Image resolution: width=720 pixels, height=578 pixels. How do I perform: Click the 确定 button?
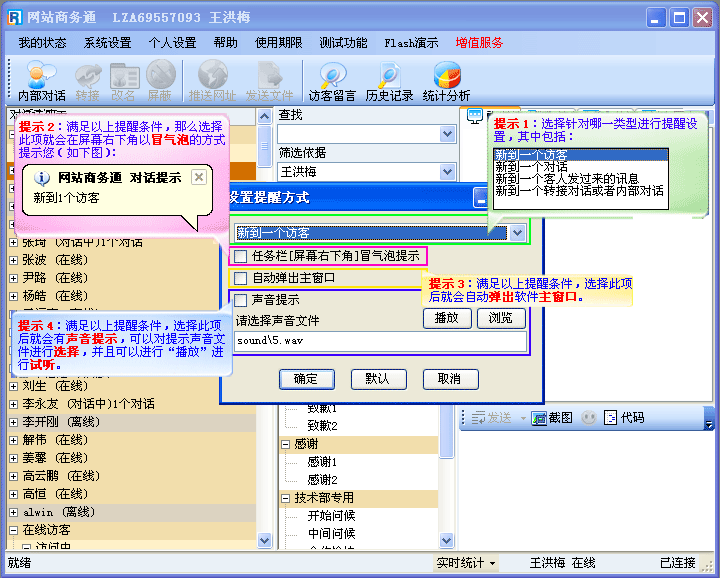click(x=306, y=379)
